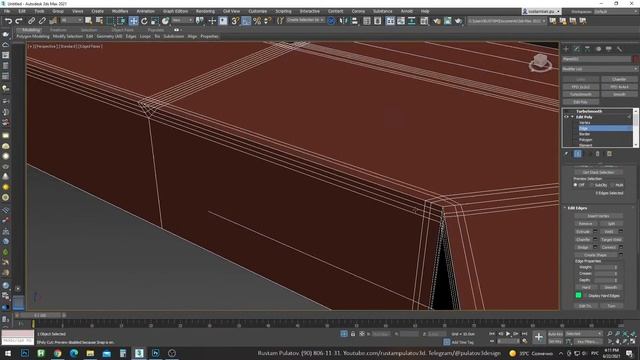Open the Workspaces Default dropdown
The height and width of the screenshot is (360, 640).
coord(615,11)
